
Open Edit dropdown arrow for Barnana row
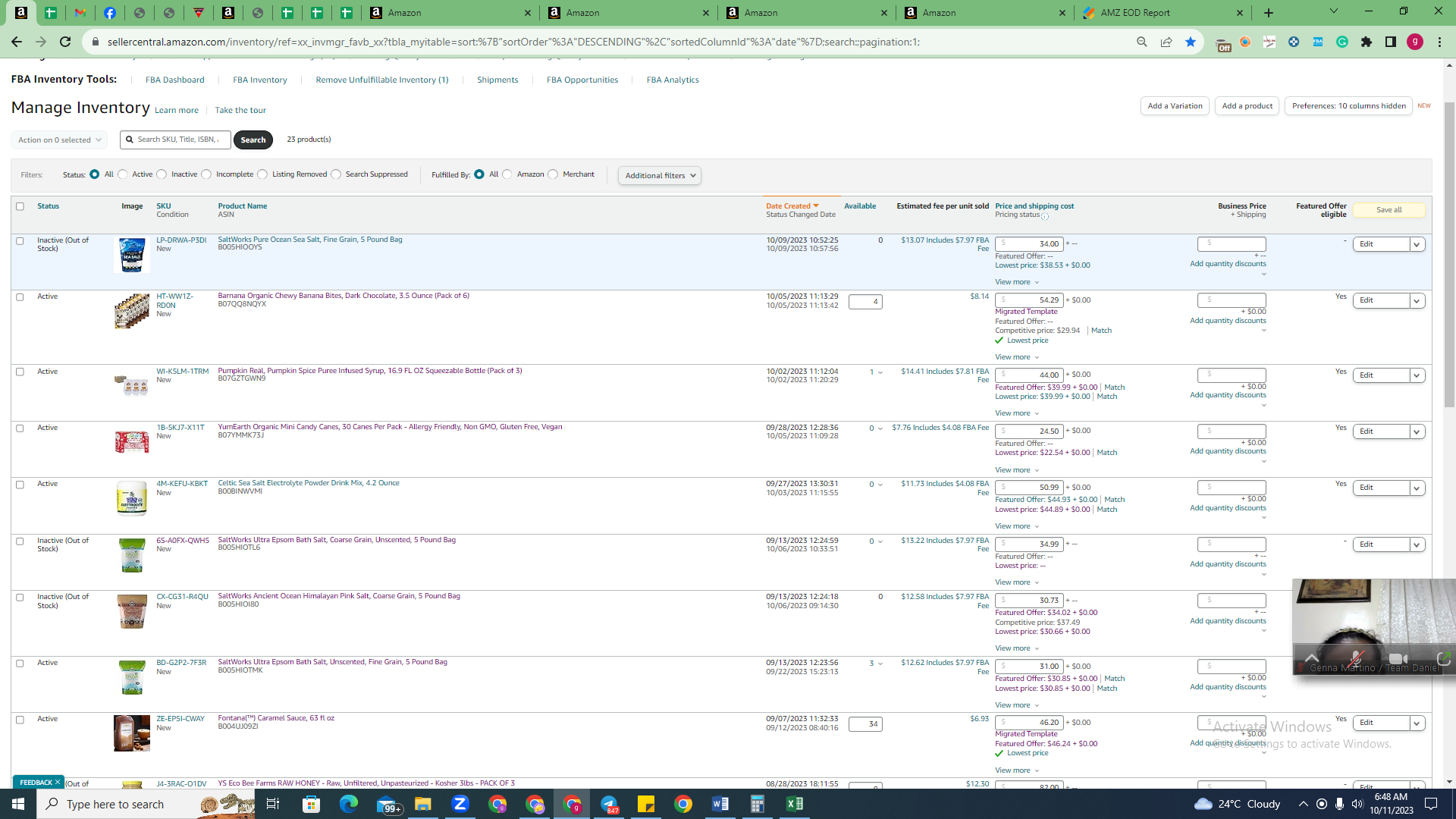click(1417, 301)
